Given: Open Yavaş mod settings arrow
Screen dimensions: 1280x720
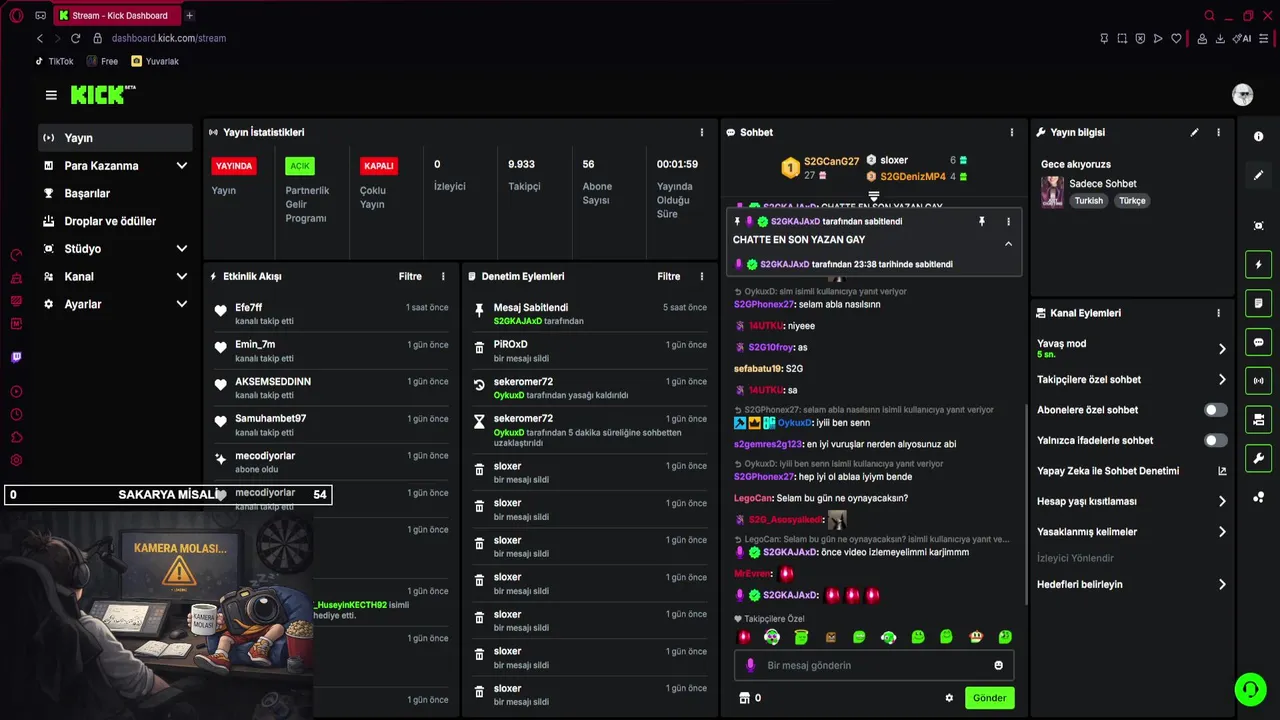Looking at the screenshot, I should click(1222, 349).
